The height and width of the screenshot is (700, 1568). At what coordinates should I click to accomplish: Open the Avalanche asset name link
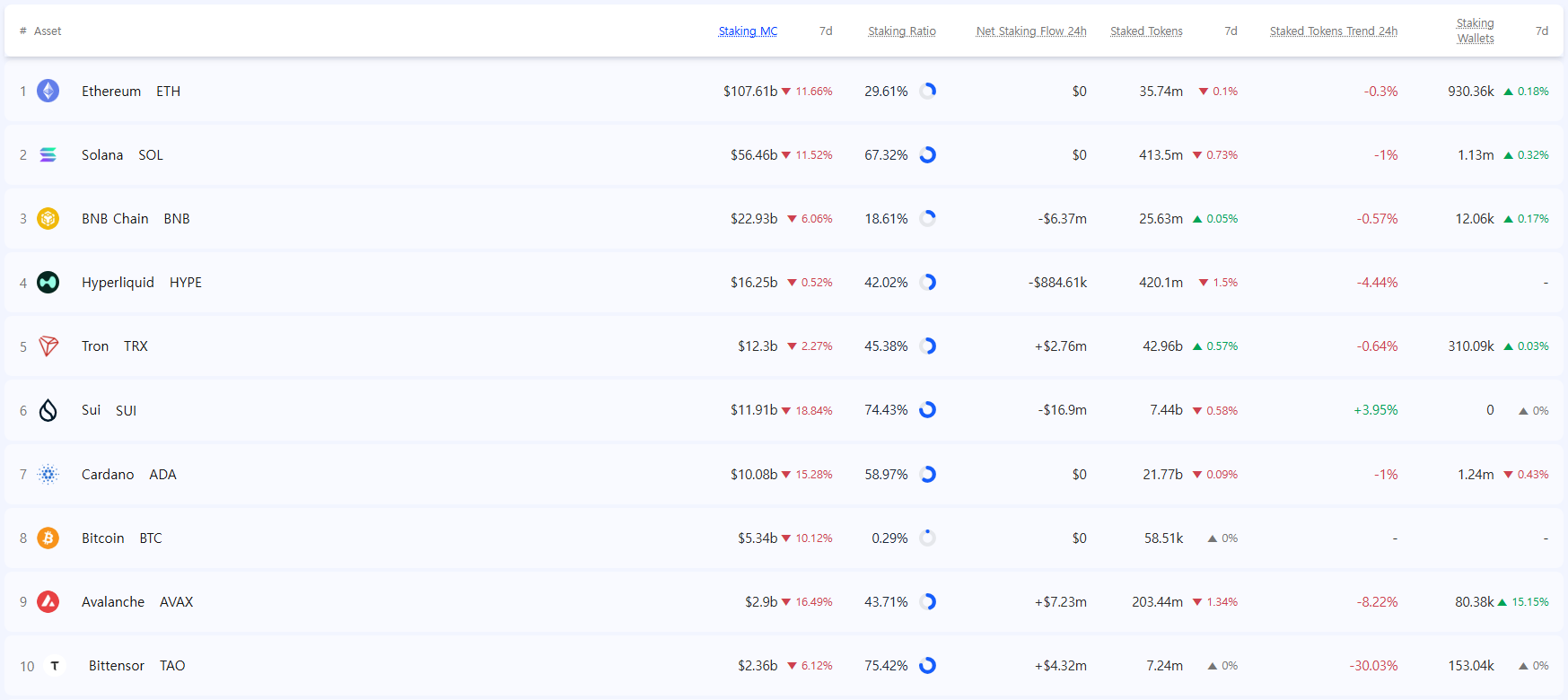click(x=113, y=602)
